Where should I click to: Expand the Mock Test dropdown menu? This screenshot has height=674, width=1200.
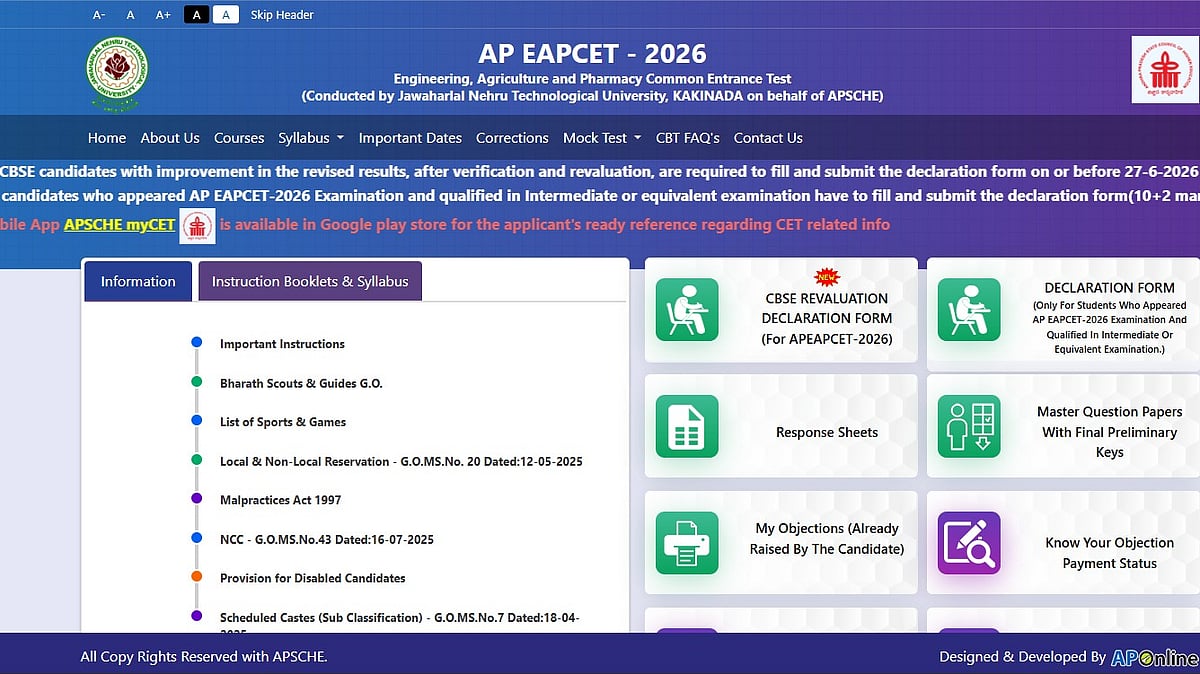pyautogui.click(x=602, y=138)
